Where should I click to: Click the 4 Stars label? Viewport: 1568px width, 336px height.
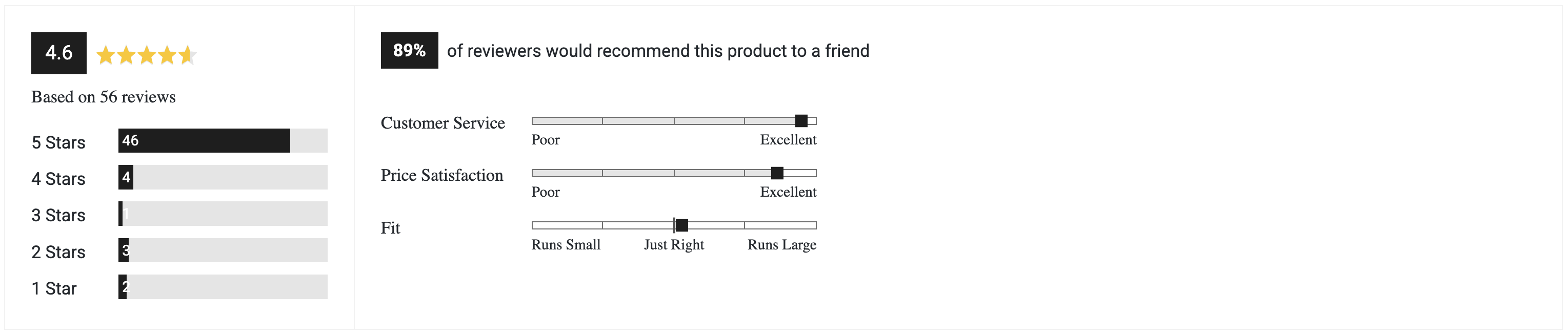(58, 179)
